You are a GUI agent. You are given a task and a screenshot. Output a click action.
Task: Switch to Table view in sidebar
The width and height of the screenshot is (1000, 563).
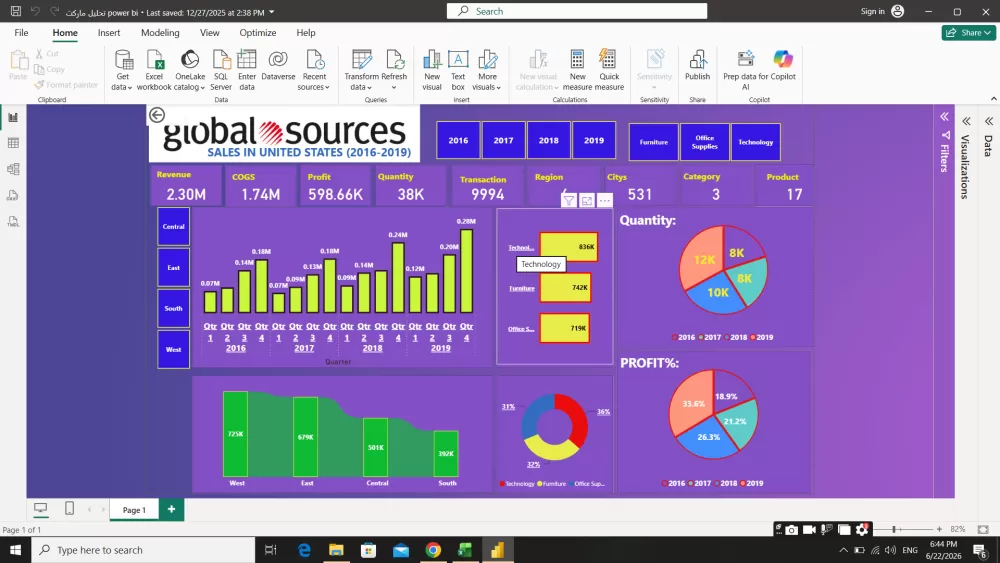(13, 143)
